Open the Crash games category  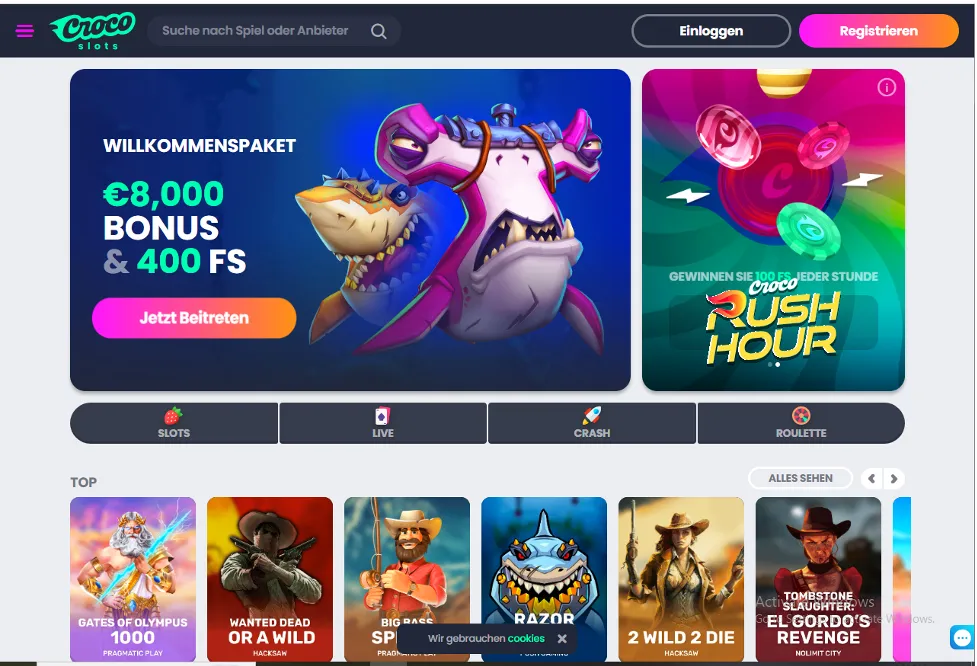592,423
